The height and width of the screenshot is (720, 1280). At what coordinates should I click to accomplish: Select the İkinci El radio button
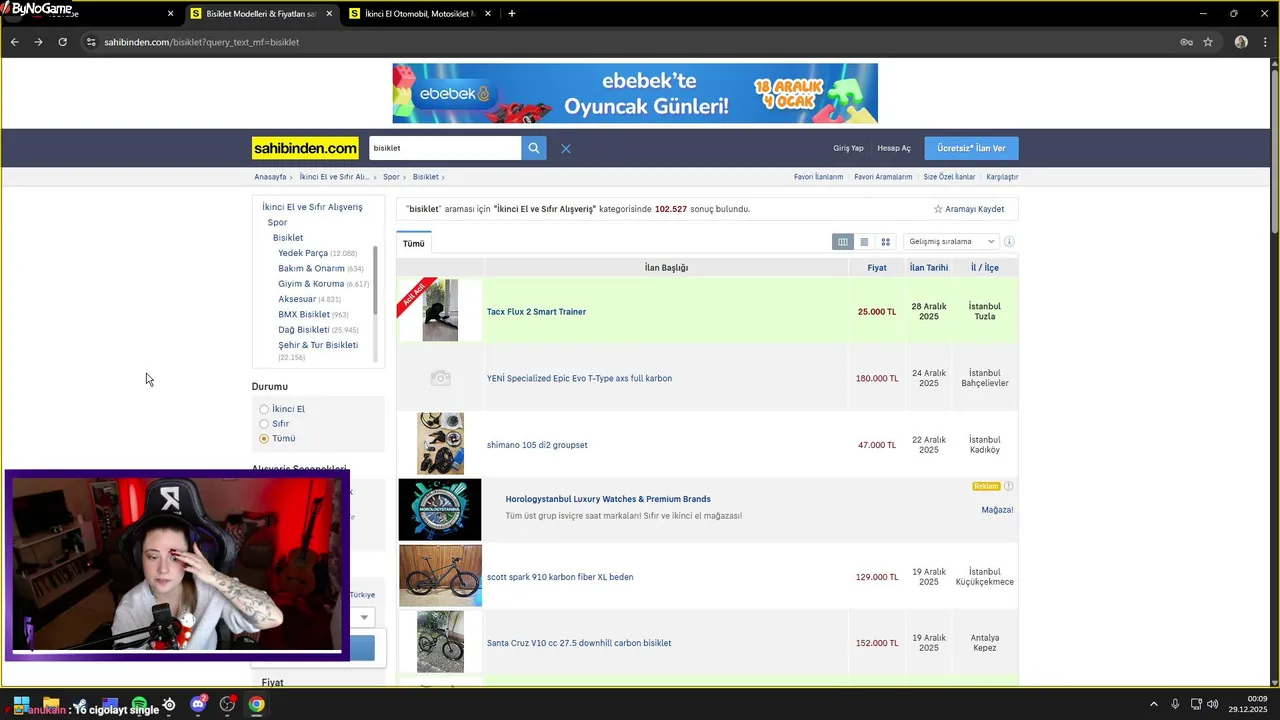pos(264,409)
